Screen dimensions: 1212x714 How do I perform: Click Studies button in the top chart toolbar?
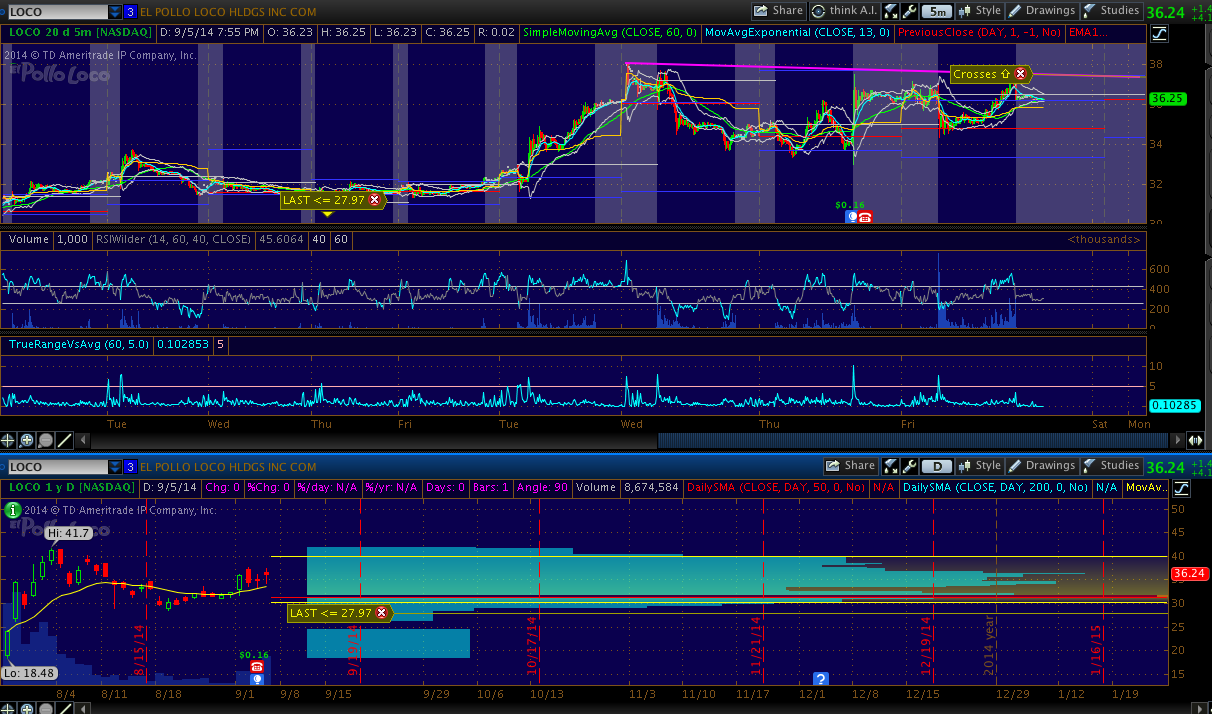(1111, 11)
